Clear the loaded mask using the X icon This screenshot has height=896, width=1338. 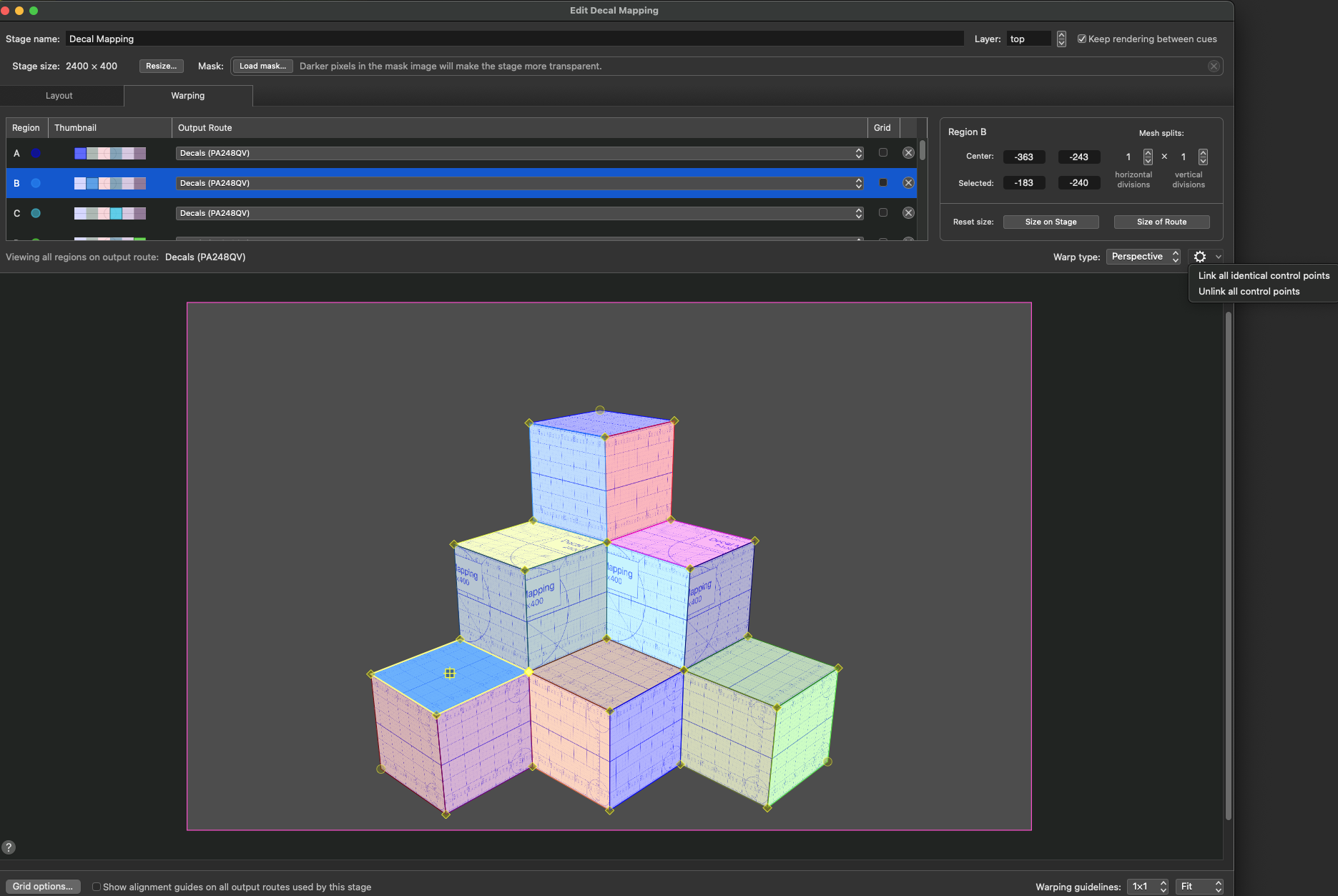click(x=1214, y=66)
